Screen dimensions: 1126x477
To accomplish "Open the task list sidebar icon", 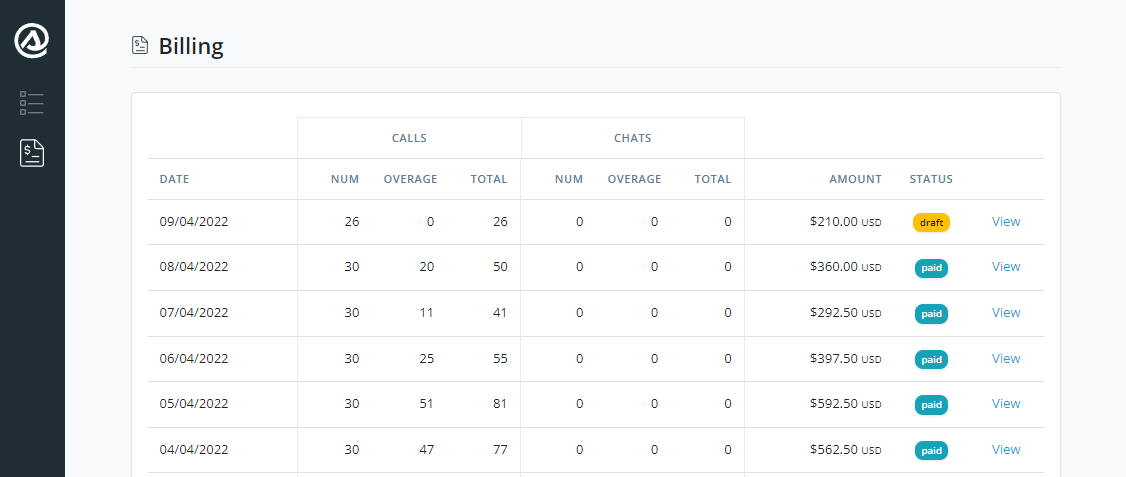I will pos(32,103).
